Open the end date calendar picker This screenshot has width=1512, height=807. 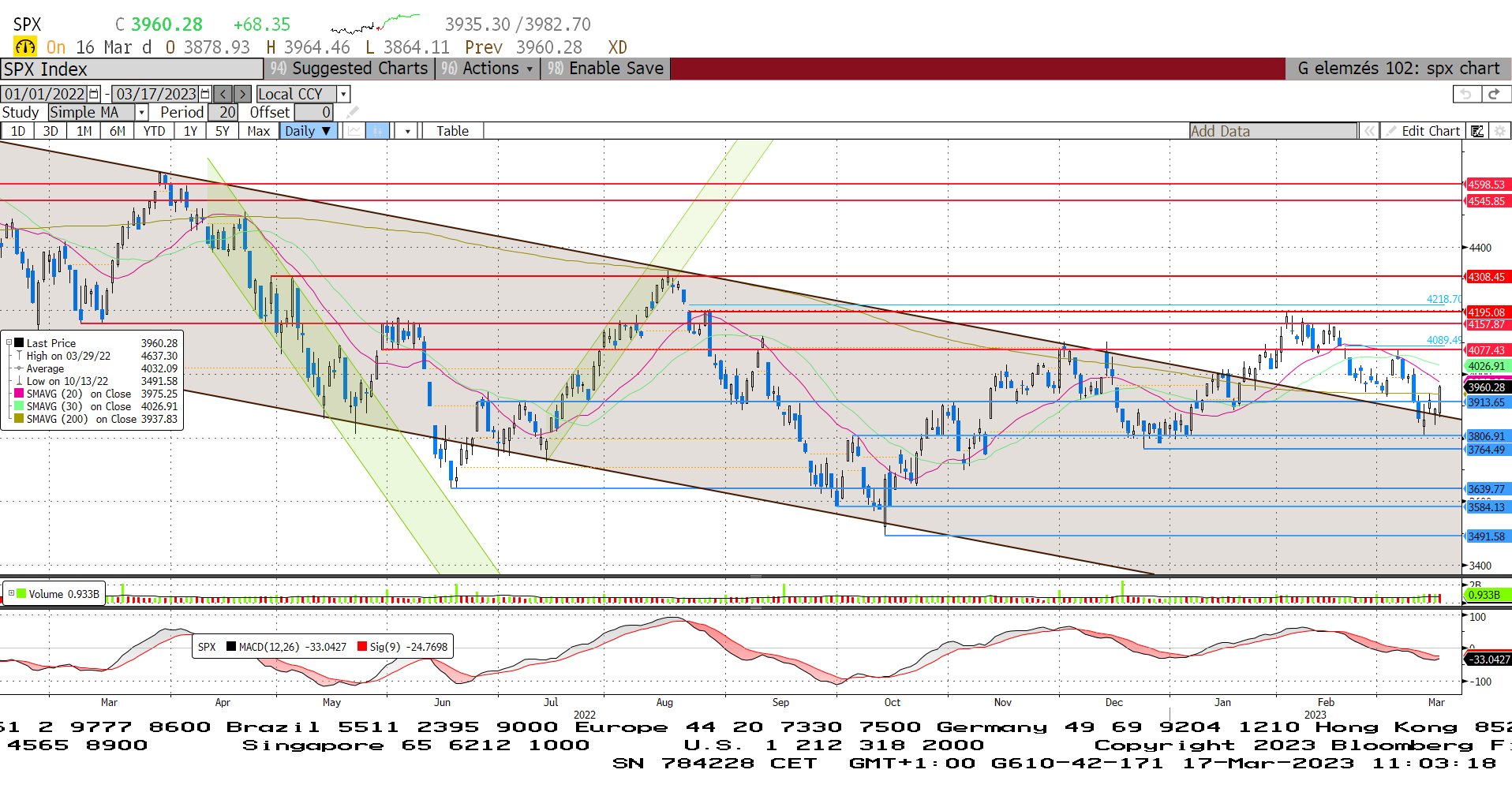[206, 94]
